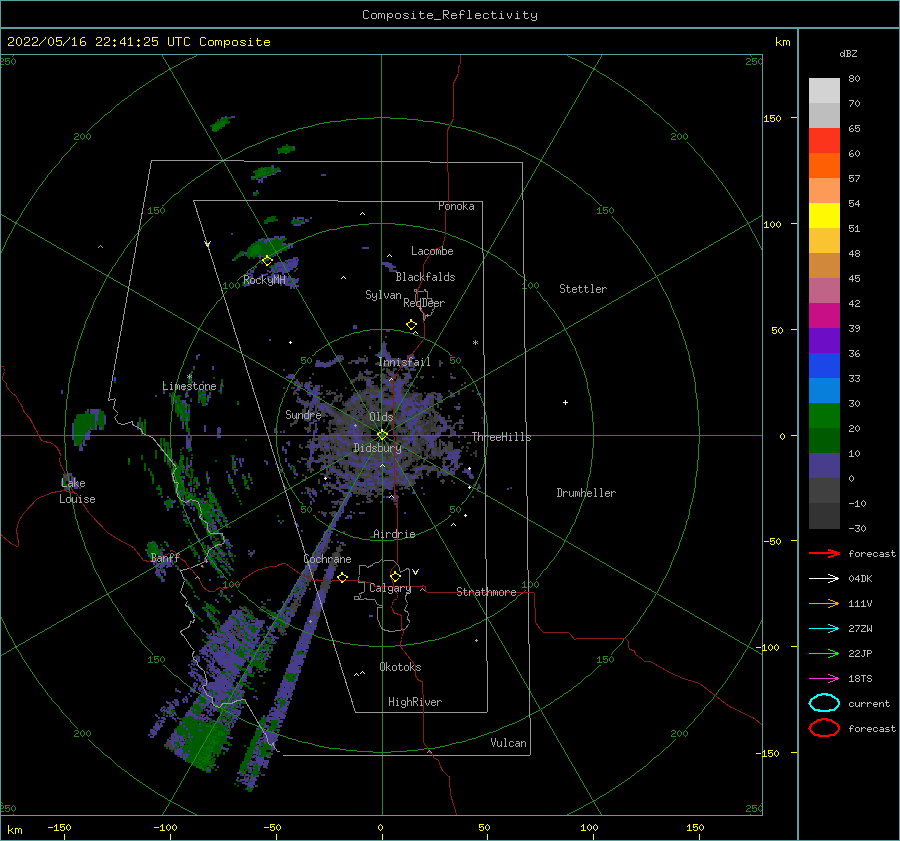Click the Innisfail town label
Viewport: 900px width, 841px height.
coord(404,362)
